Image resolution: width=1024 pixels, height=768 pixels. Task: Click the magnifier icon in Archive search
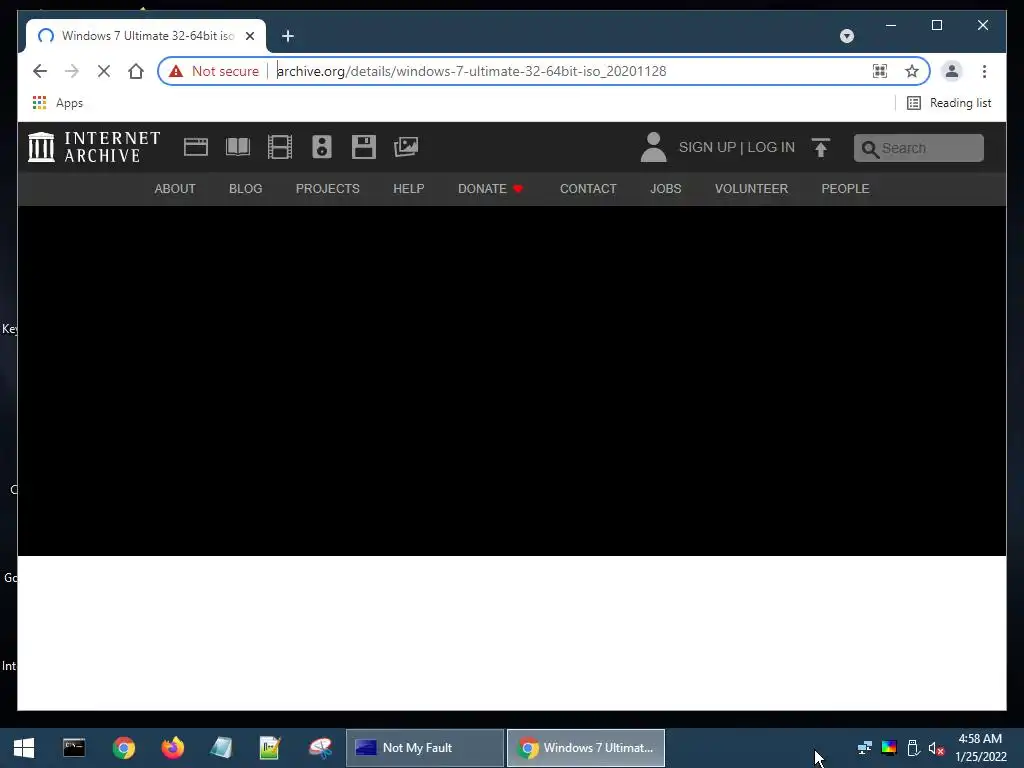869,149
